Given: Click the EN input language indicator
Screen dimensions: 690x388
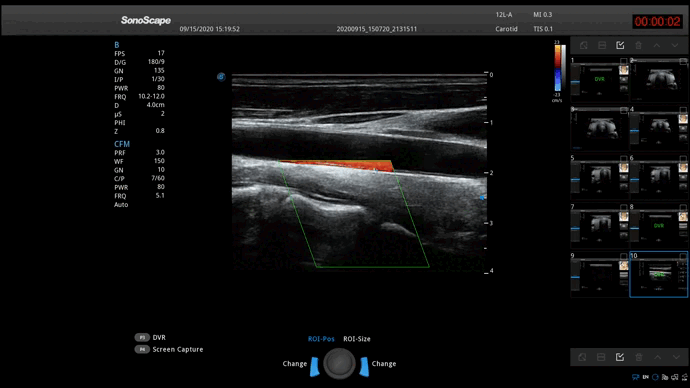Looking at the screenshot, I should (646, 377).
